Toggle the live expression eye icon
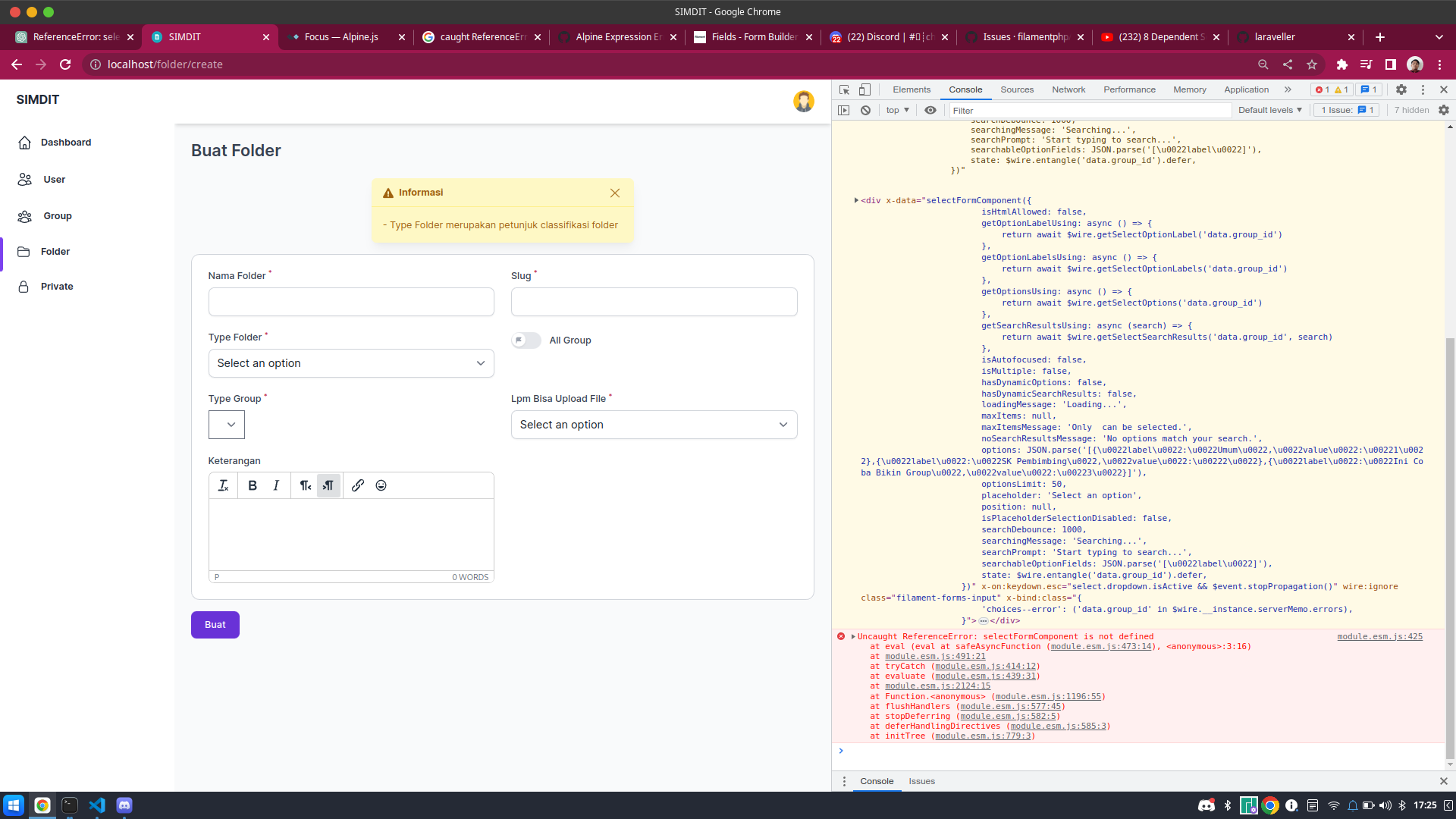1456x819 pixels. [930, 110]
